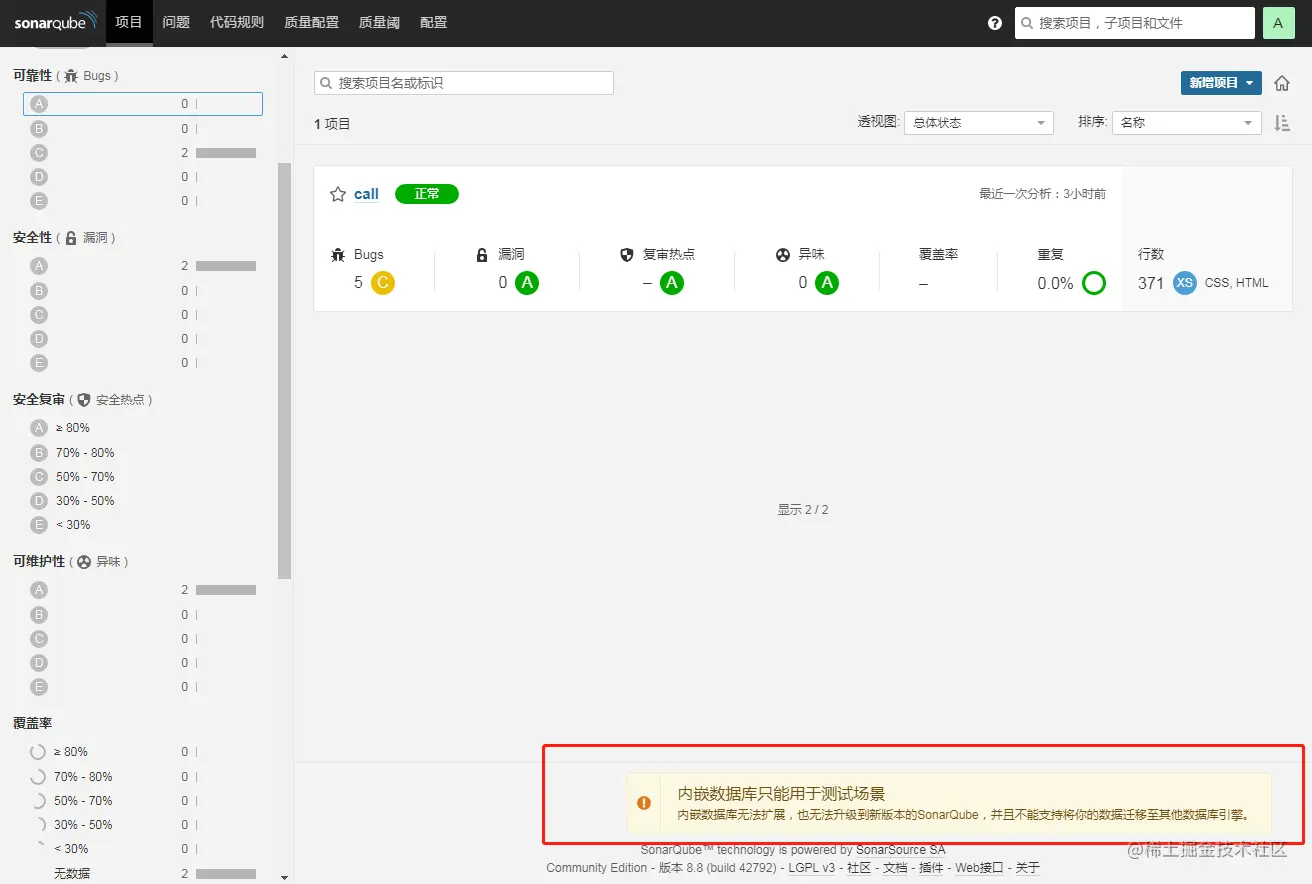Filter coverage 无数据

[143, 873]
